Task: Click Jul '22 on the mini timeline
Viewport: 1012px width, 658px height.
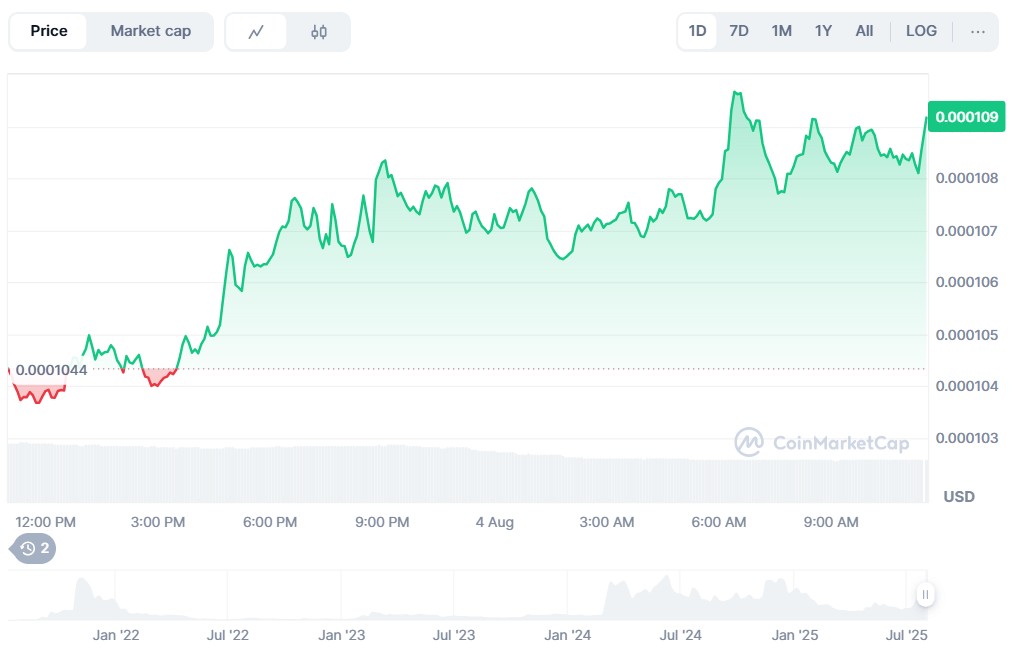Action: point(227,635)
